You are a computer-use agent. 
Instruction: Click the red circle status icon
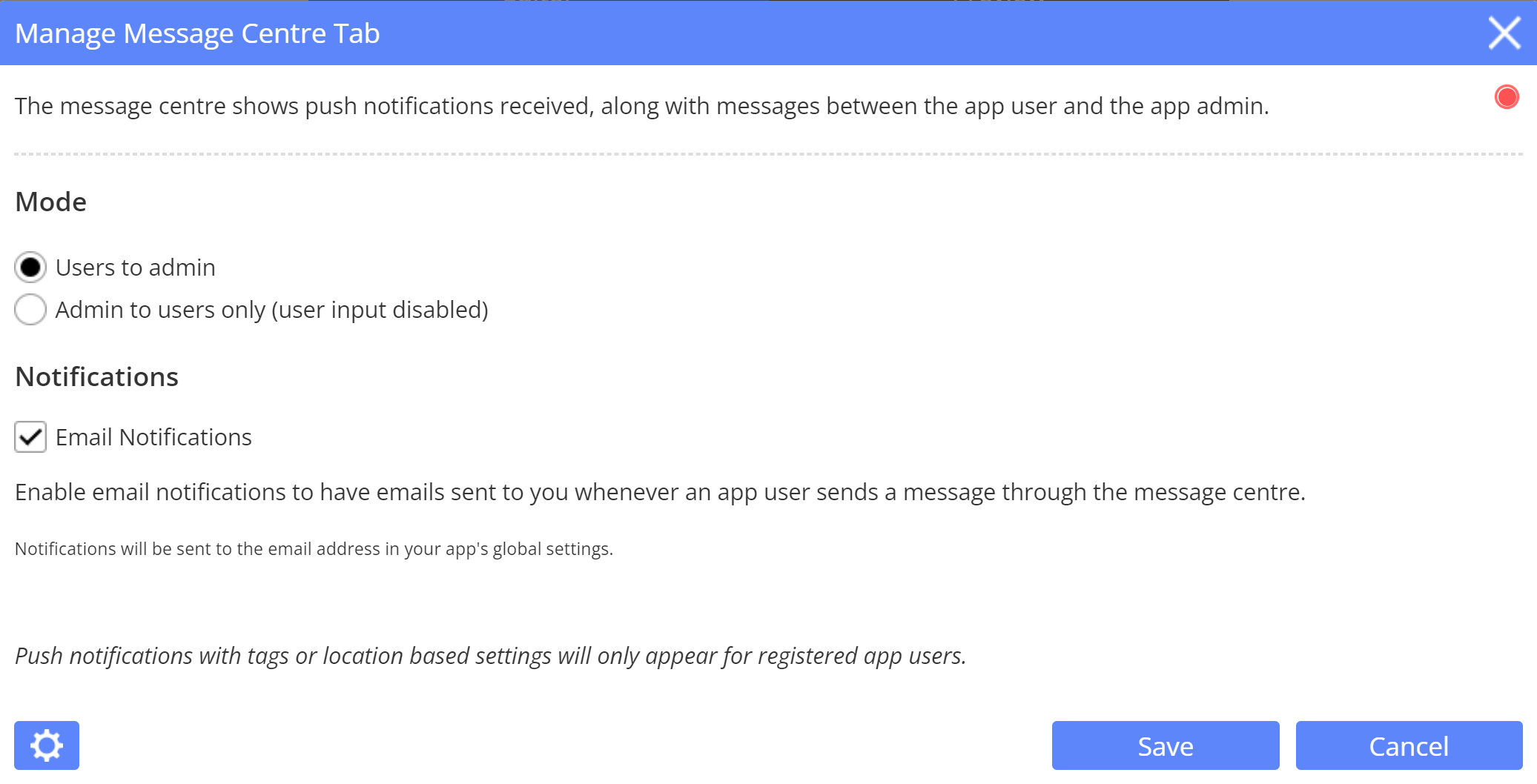click(x=1507, y=97)
